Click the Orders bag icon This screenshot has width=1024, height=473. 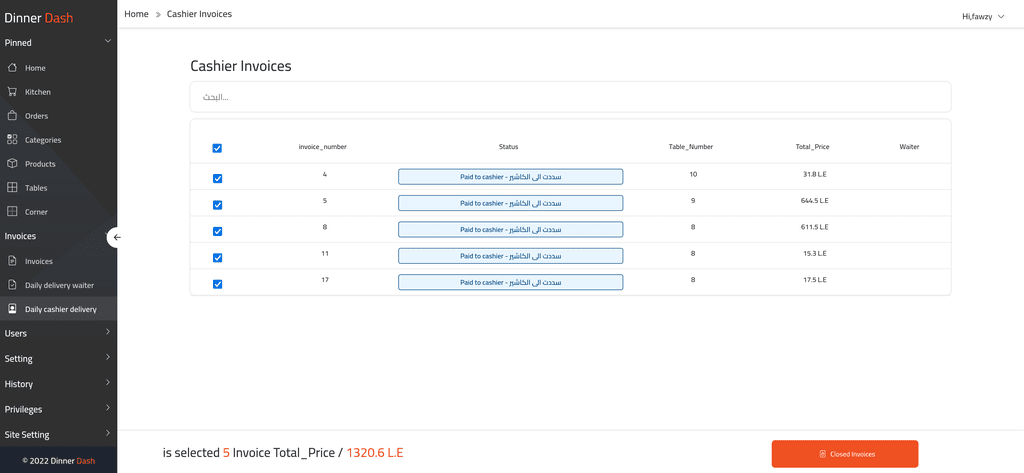coord(12,116)
